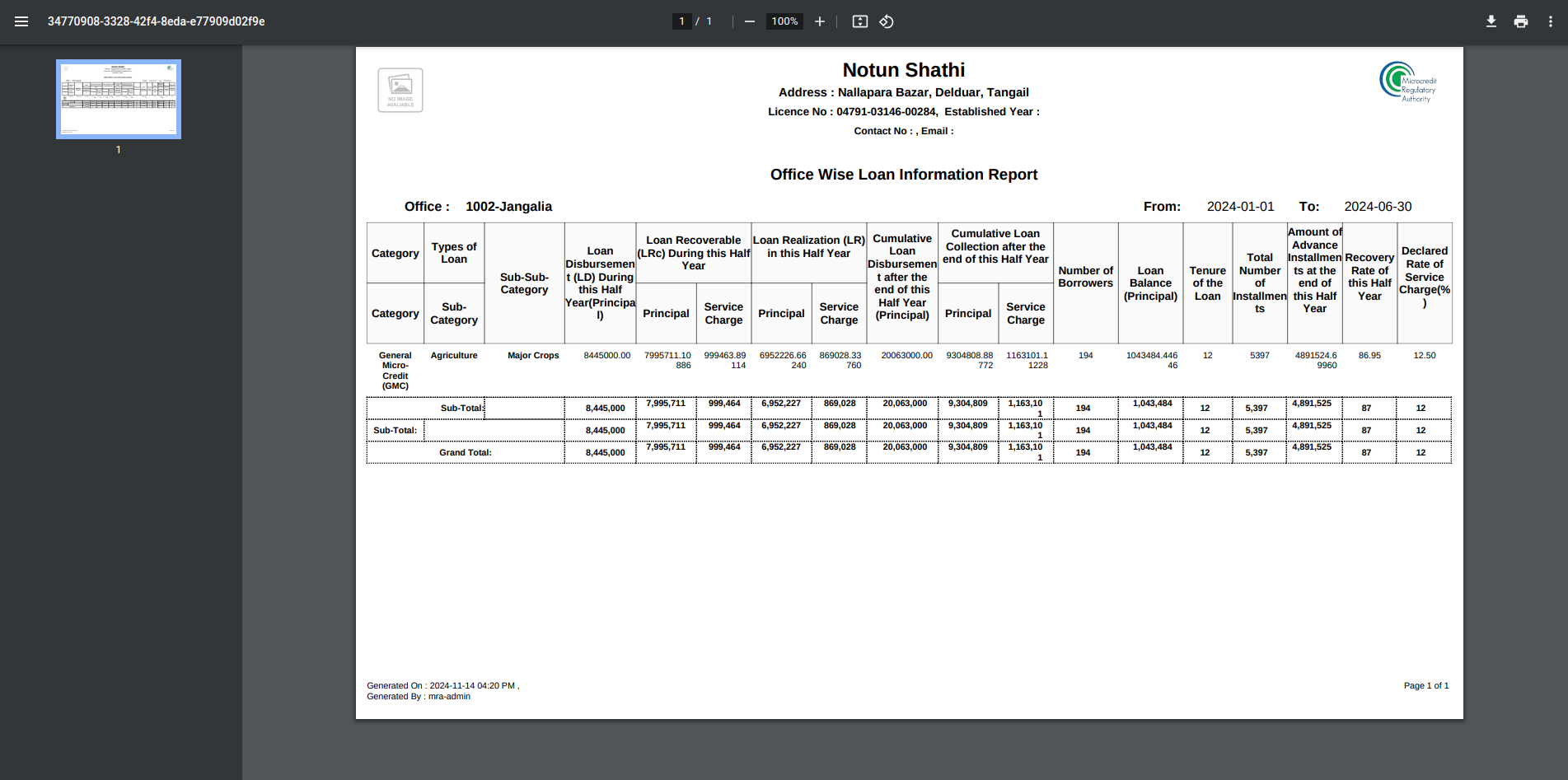Image resolution: width=1568 pixels, height=780 pixels.
Task: Rotate the document counterclockwise
Action: click(x=887, y=21)
